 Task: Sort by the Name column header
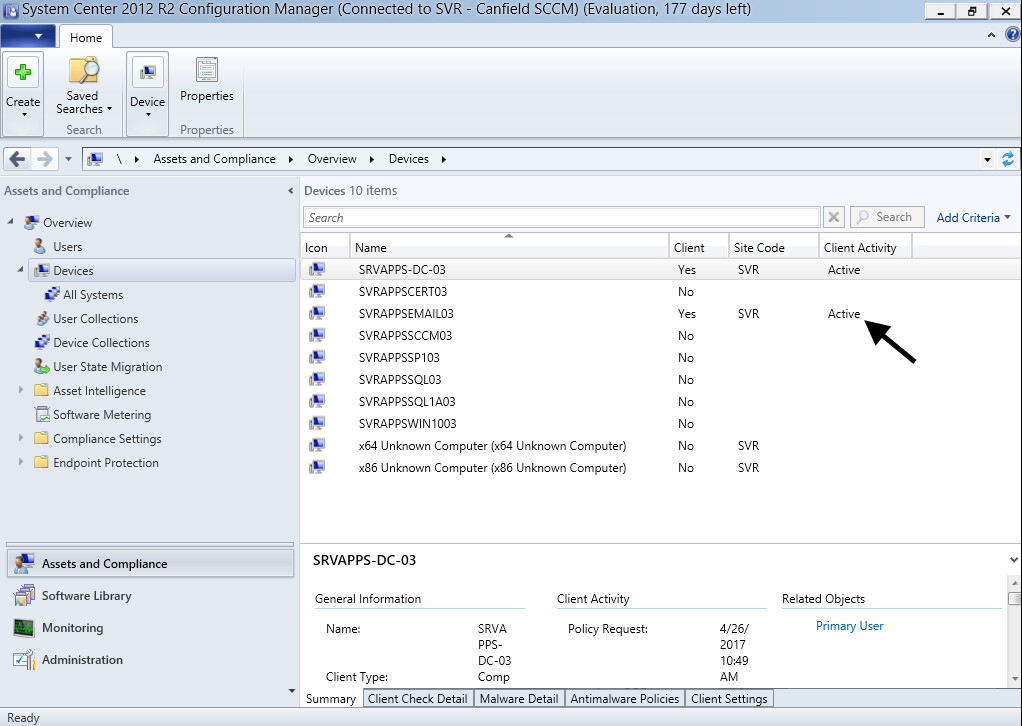point(509,247)
